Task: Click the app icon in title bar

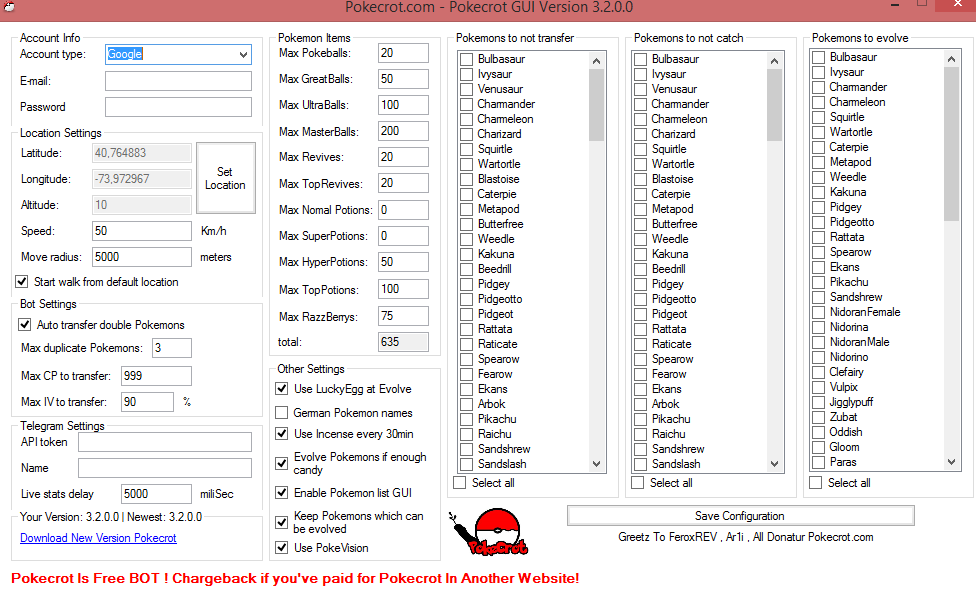Action: [9, 6]
